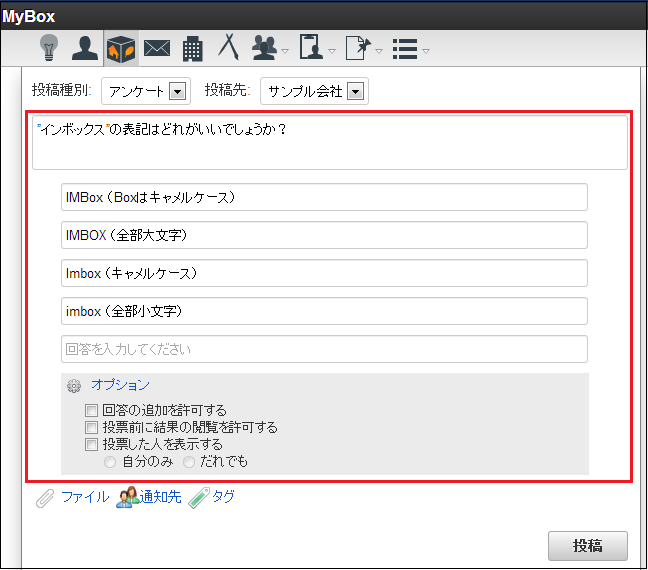Viewport: 648px width, 570px height.
Task: Open the ファイル link
Action: coord(85,497)
